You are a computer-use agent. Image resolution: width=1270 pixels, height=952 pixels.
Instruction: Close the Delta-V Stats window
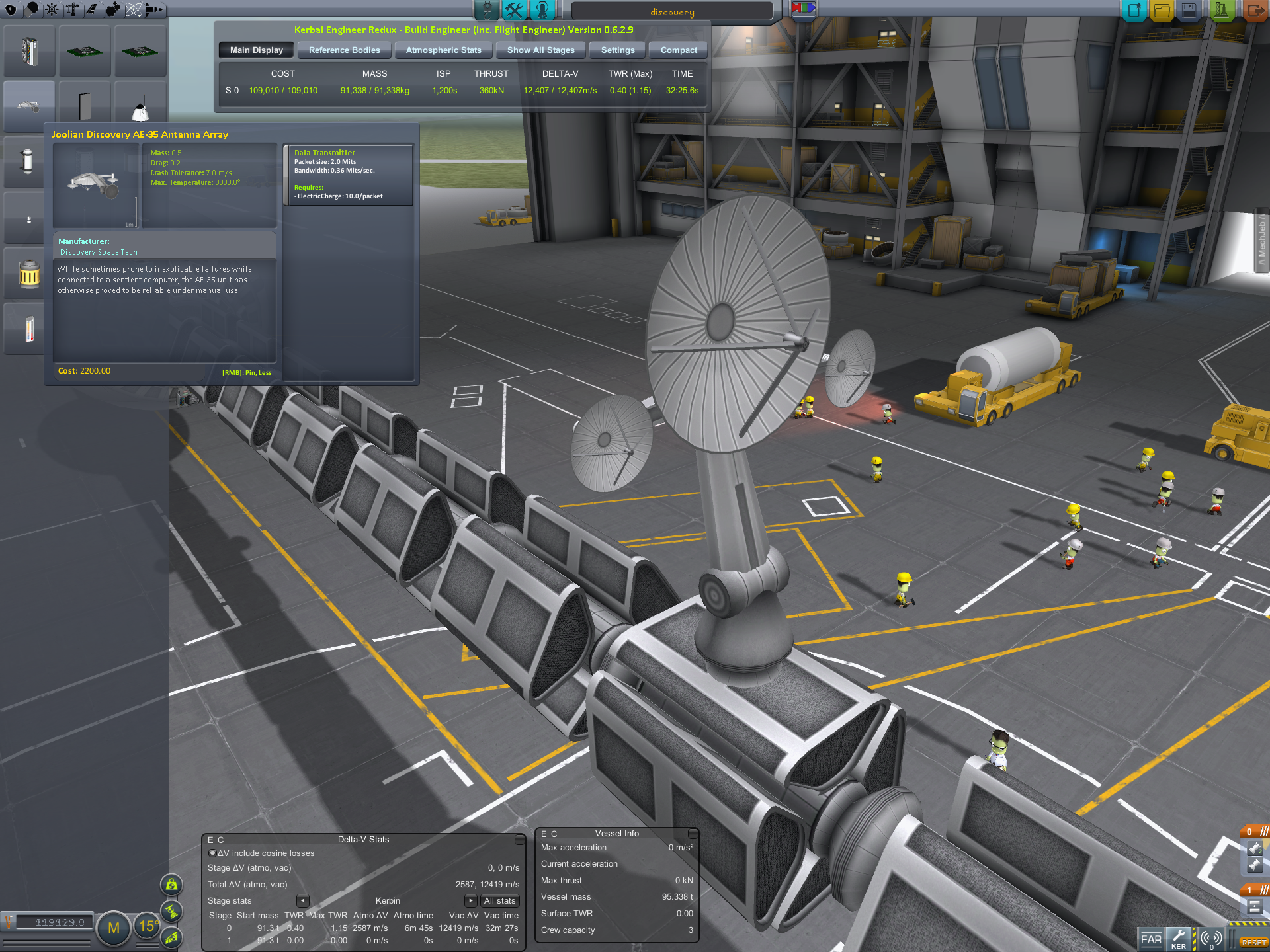tap(519, 840)
